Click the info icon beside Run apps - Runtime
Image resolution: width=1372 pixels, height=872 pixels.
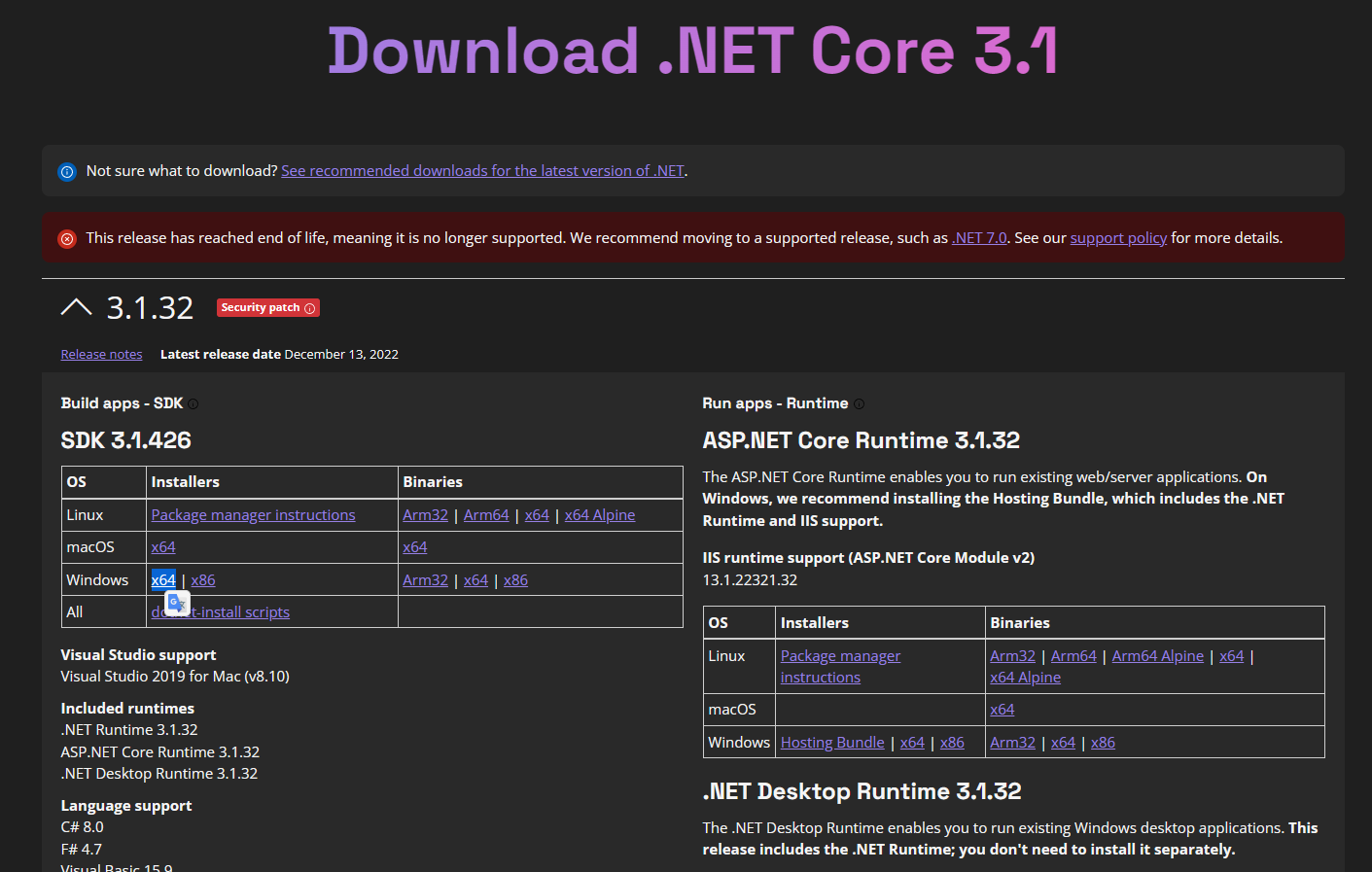[859, 404]
